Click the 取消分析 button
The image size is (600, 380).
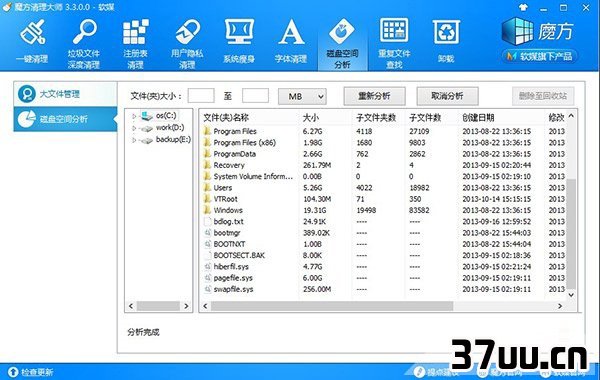pyautogui.click(x=447, y=96)
